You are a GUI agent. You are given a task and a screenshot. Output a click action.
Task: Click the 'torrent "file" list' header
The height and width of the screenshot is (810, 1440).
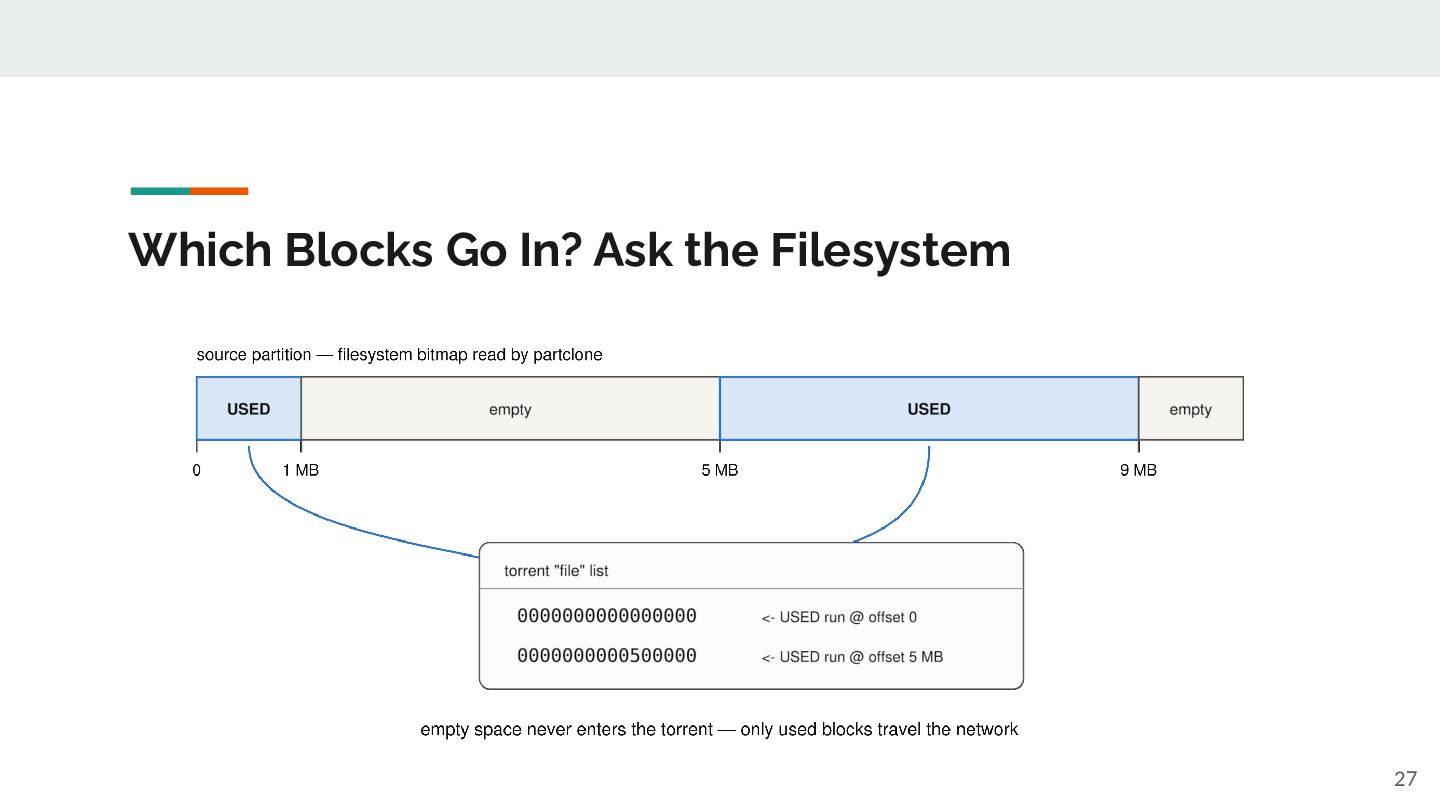pyautogui.click(x=556, y=571)
